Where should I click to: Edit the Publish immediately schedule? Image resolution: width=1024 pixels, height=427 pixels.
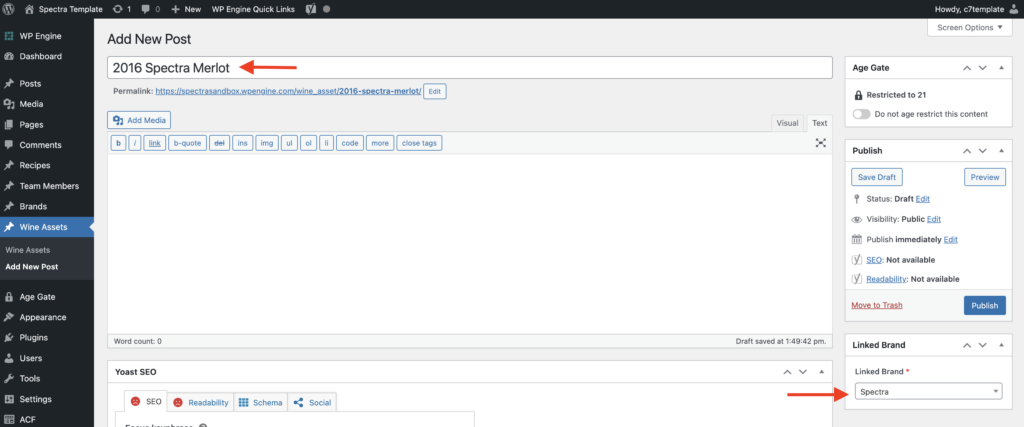950,240
